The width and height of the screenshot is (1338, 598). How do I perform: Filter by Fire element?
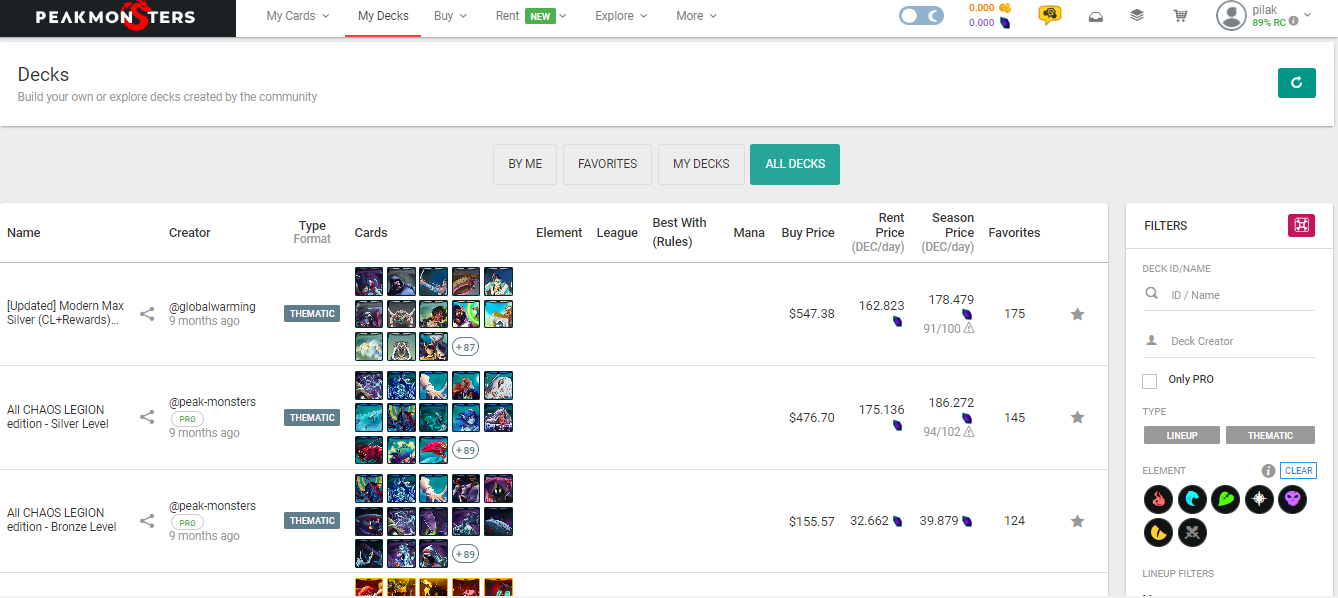point(1159,499)
